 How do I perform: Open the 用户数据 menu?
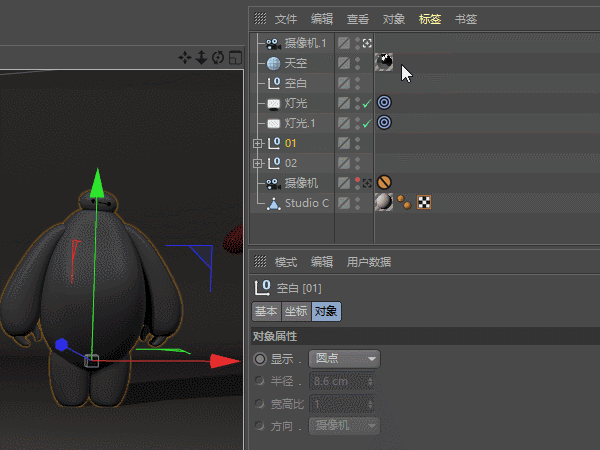(x=368, y=262)
